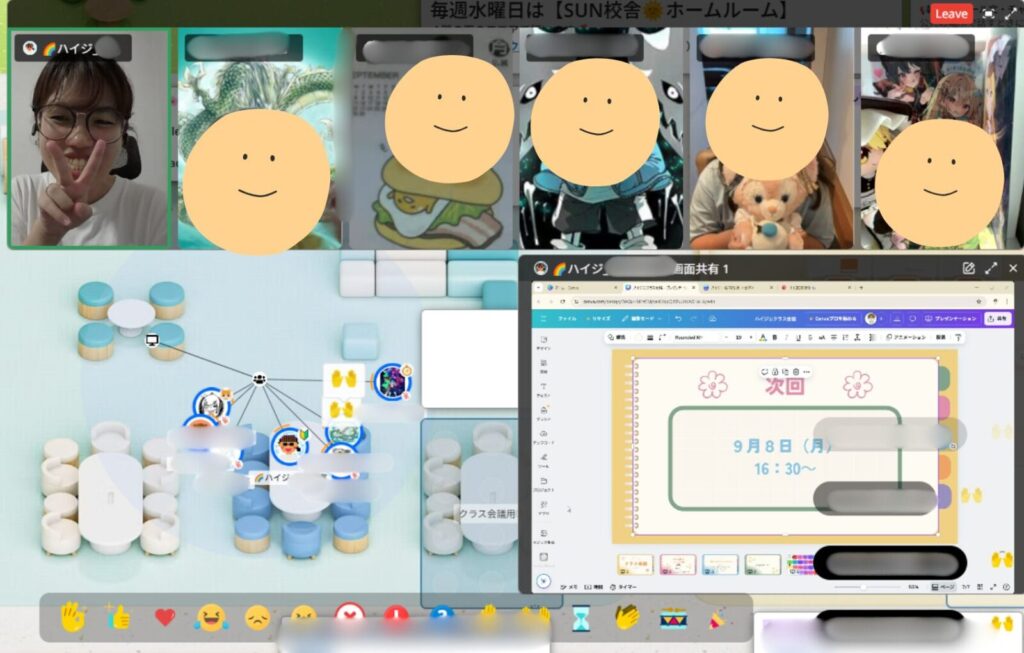Send the clapping hands reaction
Screen dimensions: 1024x653
(626, 618)
